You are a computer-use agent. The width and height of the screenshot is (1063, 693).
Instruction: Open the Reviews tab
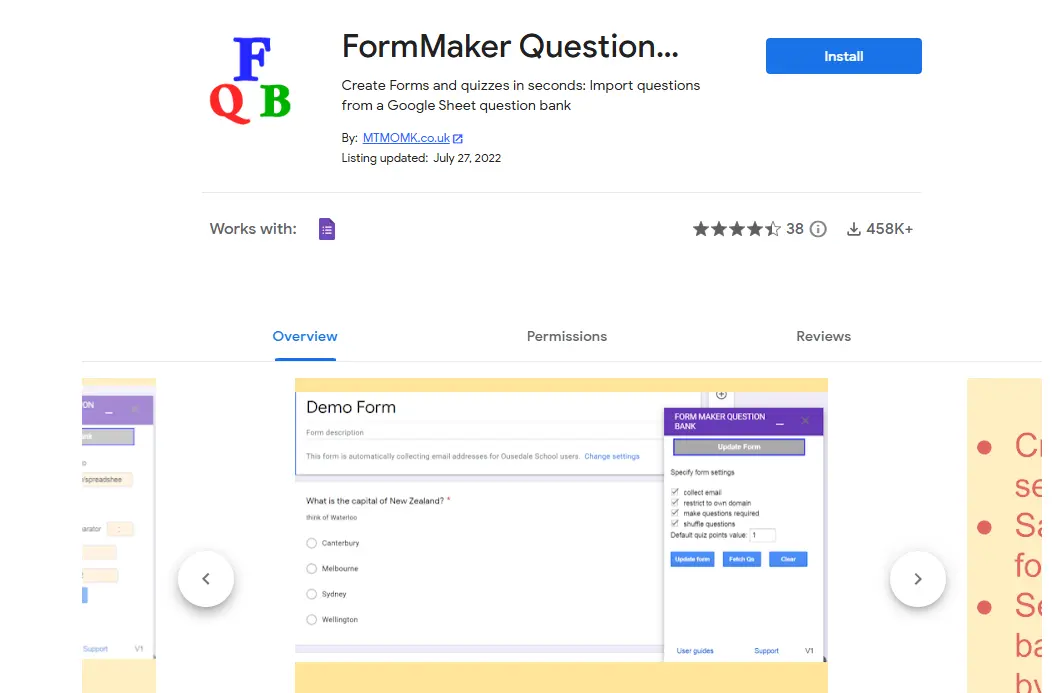coord(823,336)
